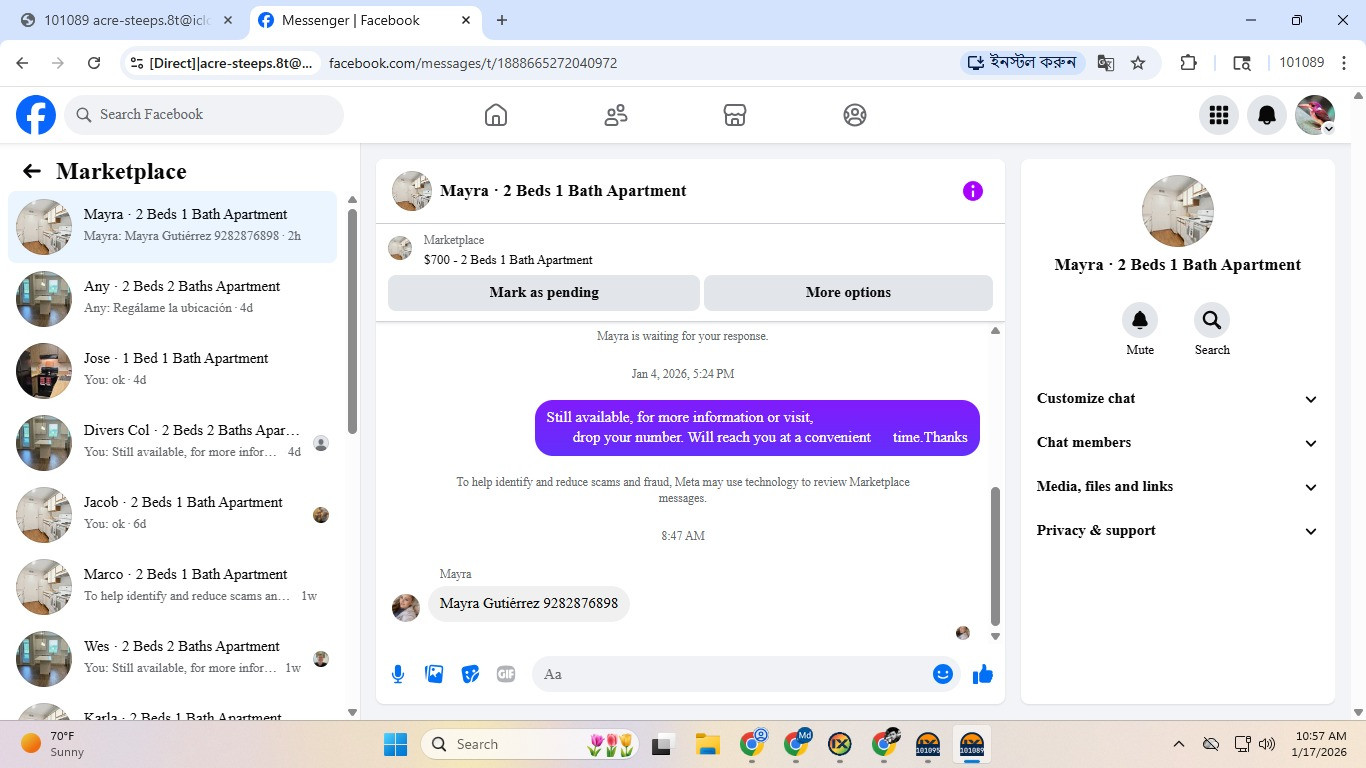Open the notifications bell
This screenshot has width=1366, height=768.
point(1267,115)
